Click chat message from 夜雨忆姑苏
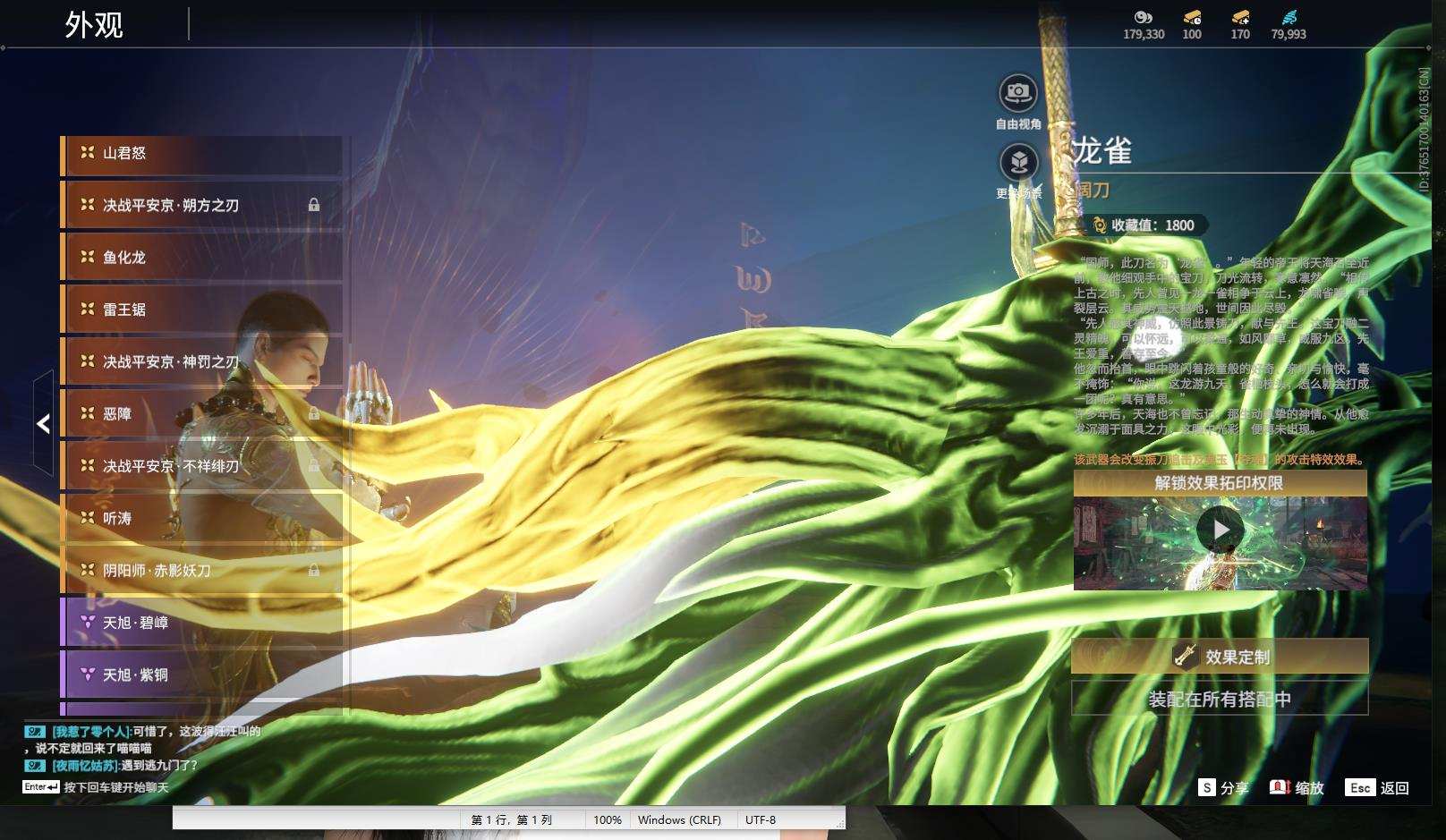Screen dimensions: 1446x840 [112, 766]
